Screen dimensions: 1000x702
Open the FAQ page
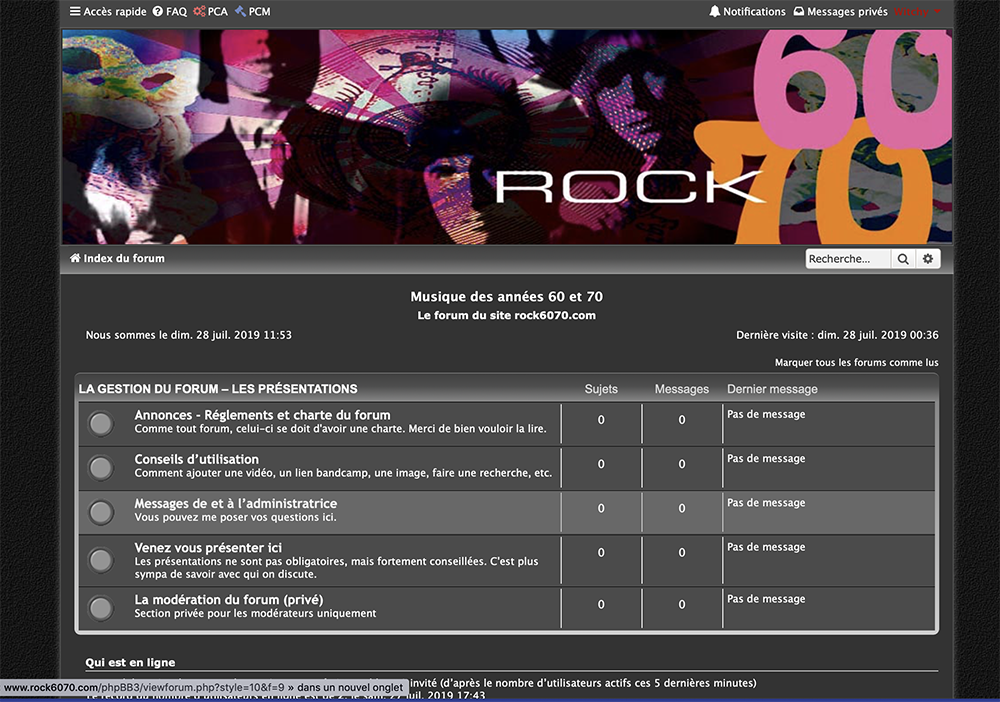(170, 11)
